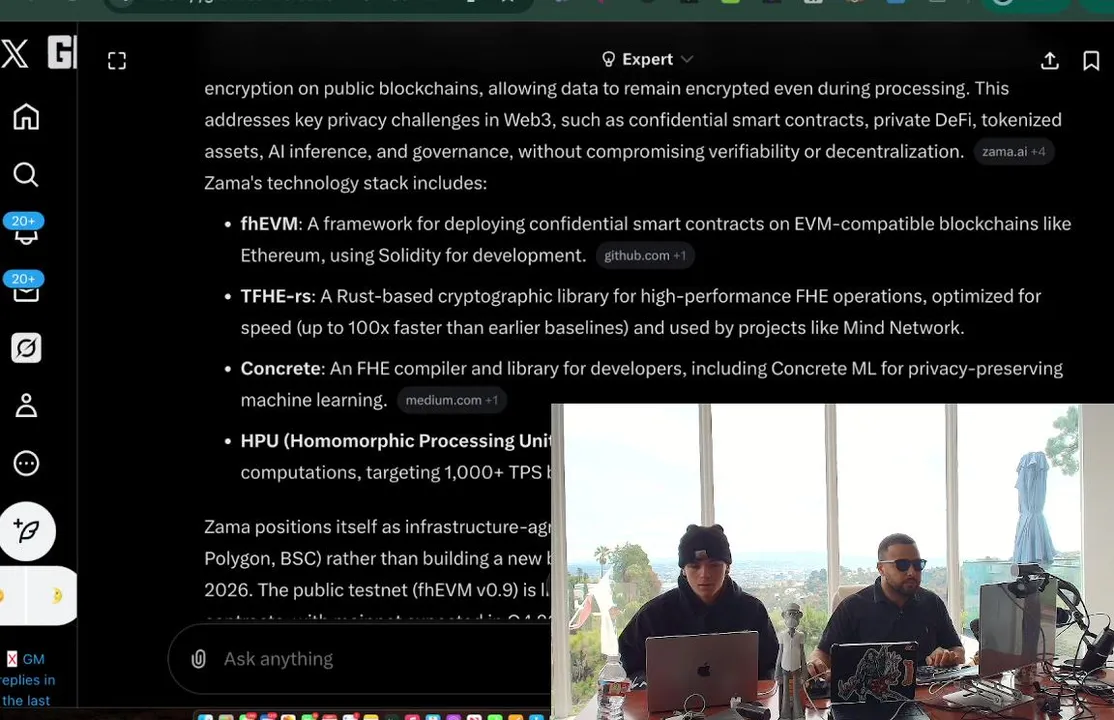Click the 'fhEVM' bold term

269,224
